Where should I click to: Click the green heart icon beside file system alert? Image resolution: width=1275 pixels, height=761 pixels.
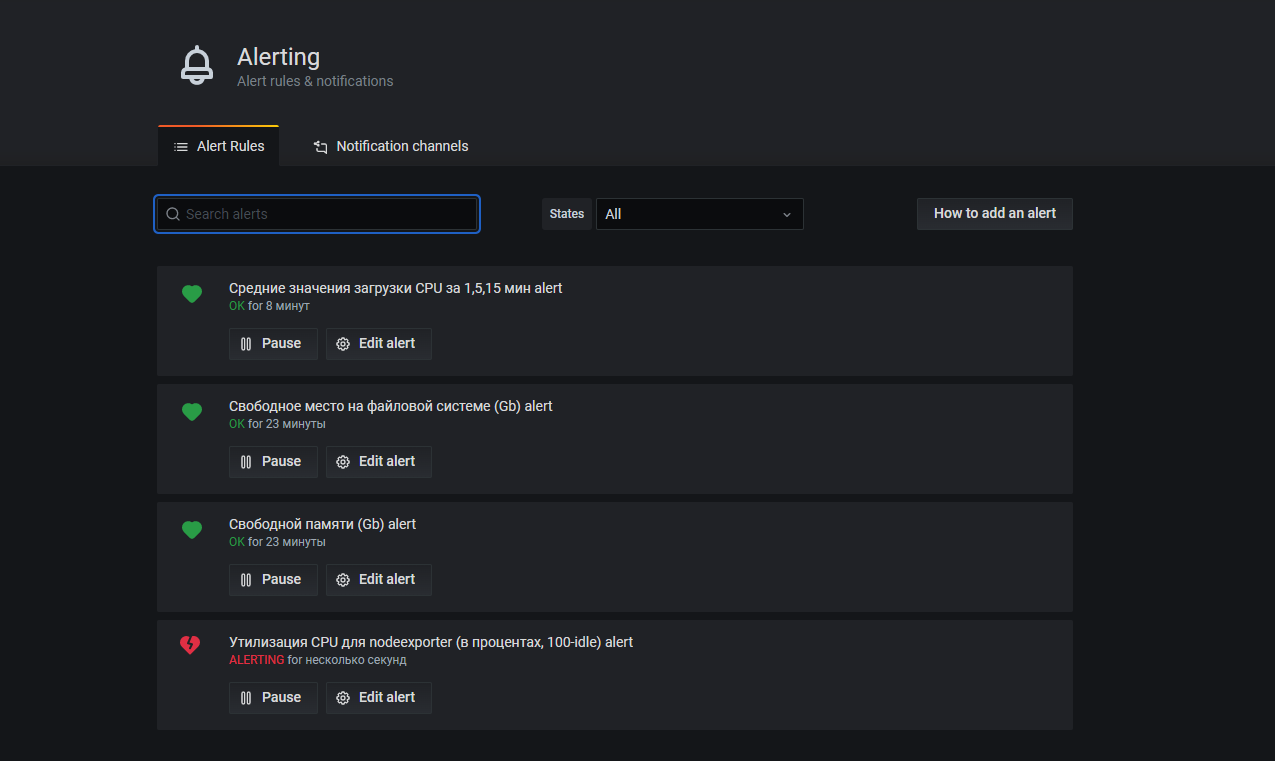(191, 412)
